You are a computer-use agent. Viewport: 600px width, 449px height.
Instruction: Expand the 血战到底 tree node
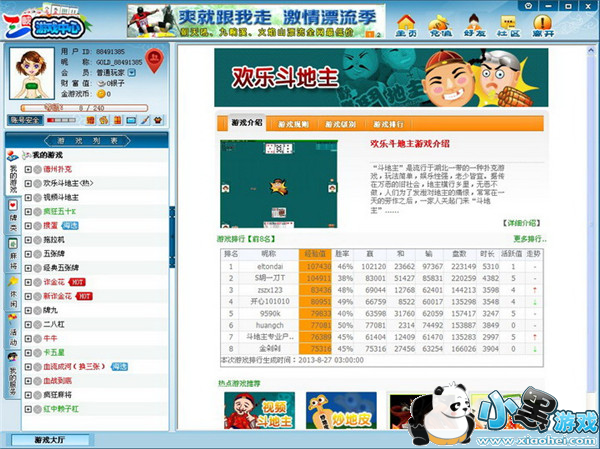pos(28,381)
